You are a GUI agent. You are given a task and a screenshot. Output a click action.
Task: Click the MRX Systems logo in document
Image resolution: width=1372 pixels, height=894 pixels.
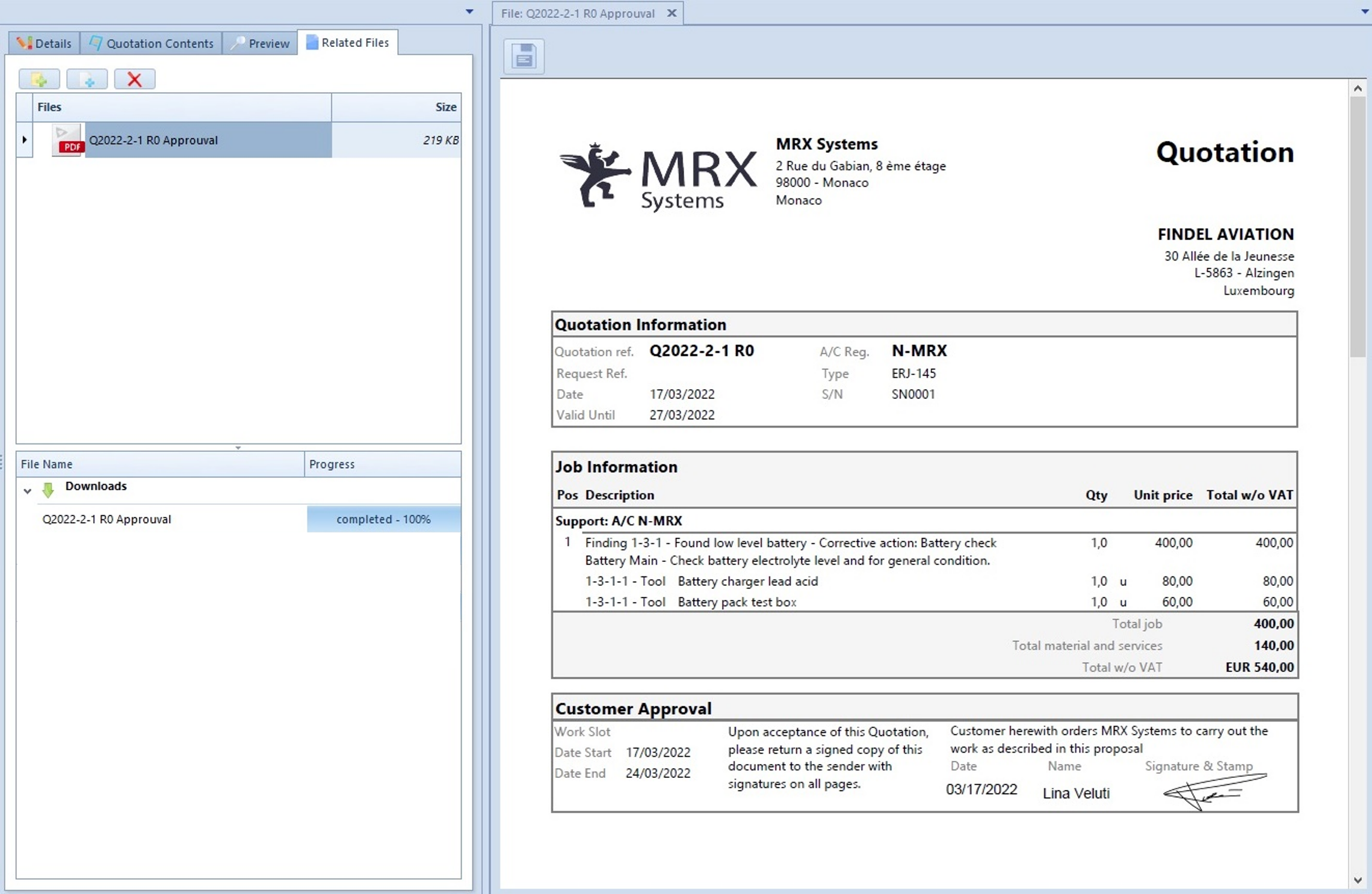[658, 177]
